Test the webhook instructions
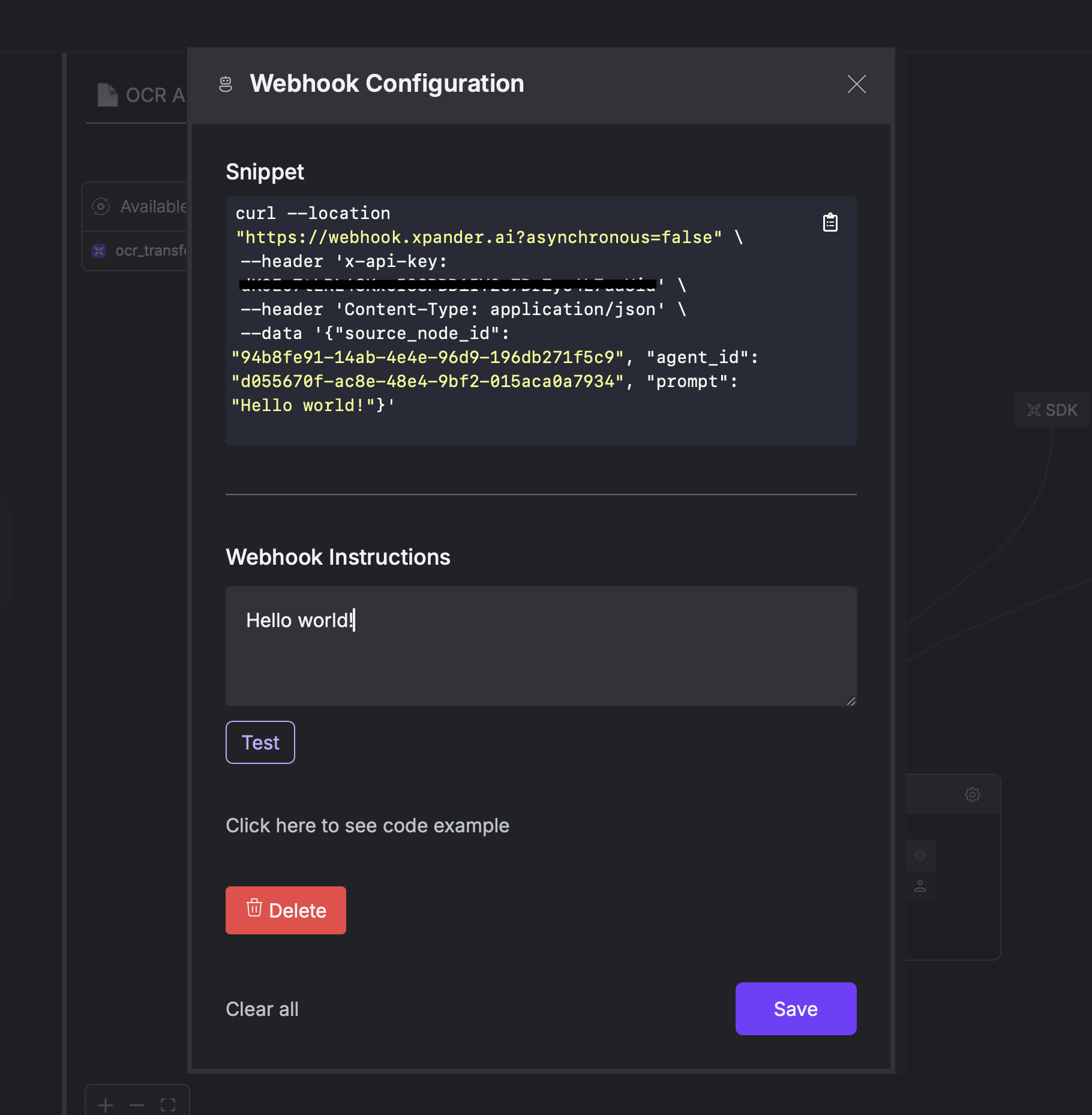 tap(260, 742)
